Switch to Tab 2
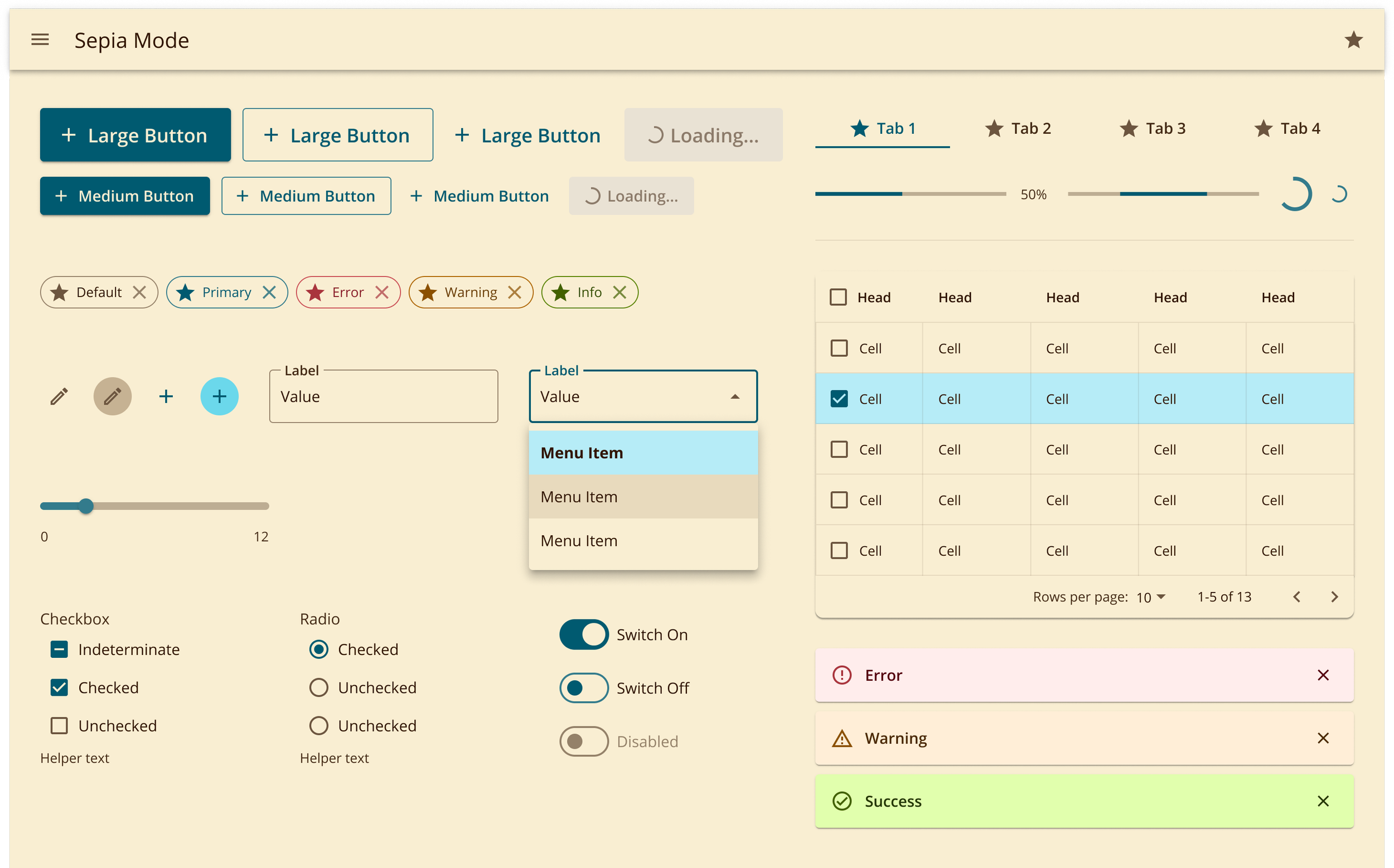Viewport: 1394px width, 868px height. [x=1018, y=129]
